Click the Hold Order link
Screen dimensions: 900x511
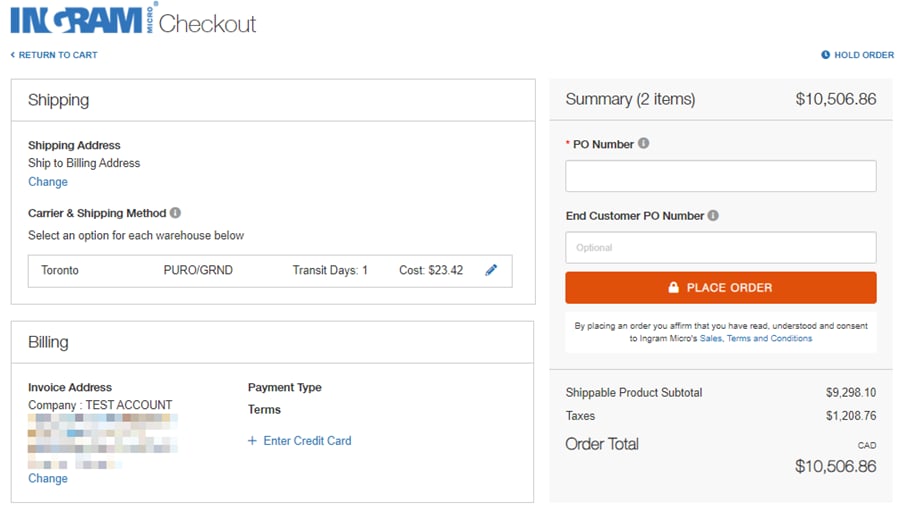click(863, 55)
